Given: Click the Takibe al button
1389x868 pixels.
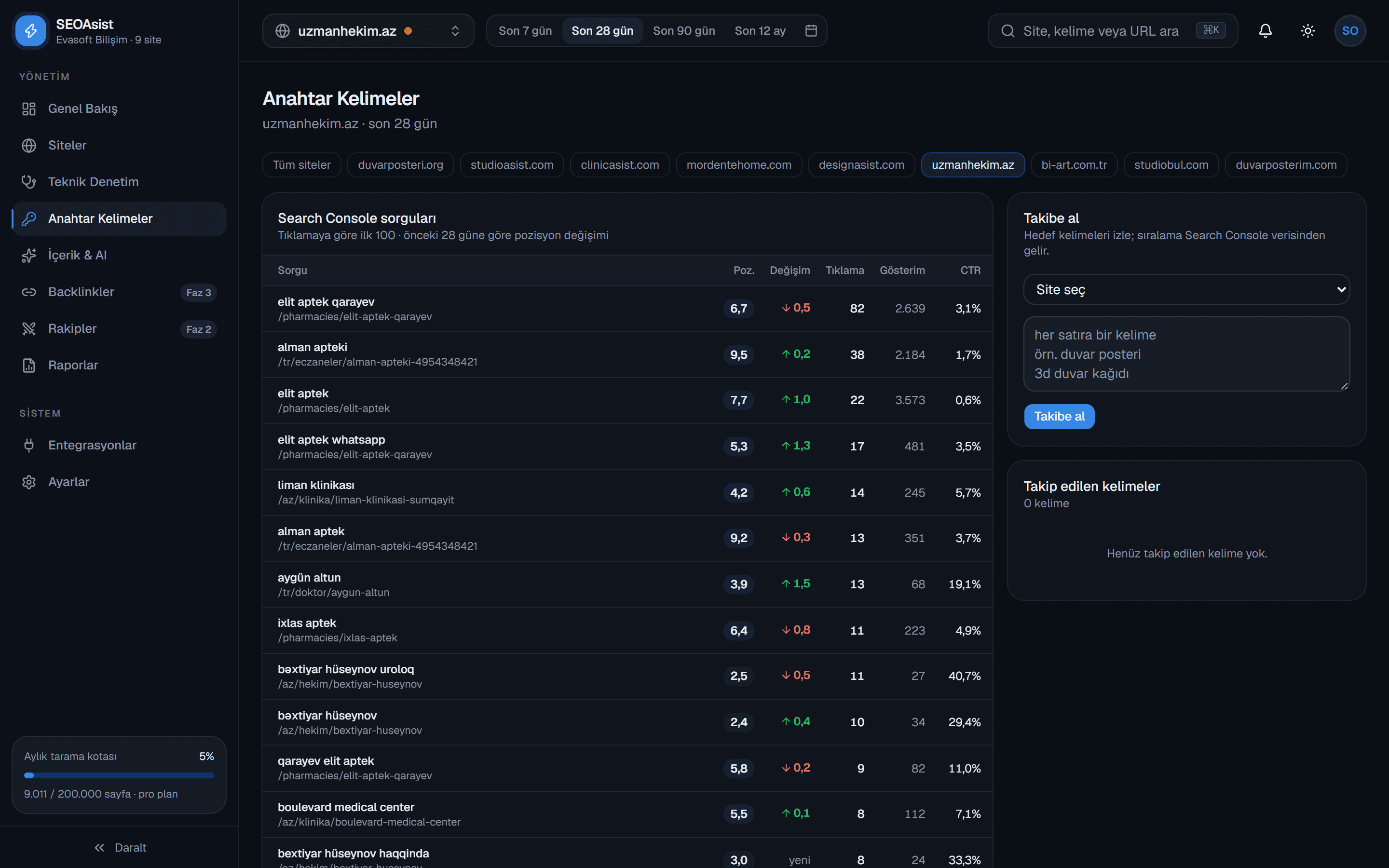Looking at the screenshot, I should tap(1059, 416).
